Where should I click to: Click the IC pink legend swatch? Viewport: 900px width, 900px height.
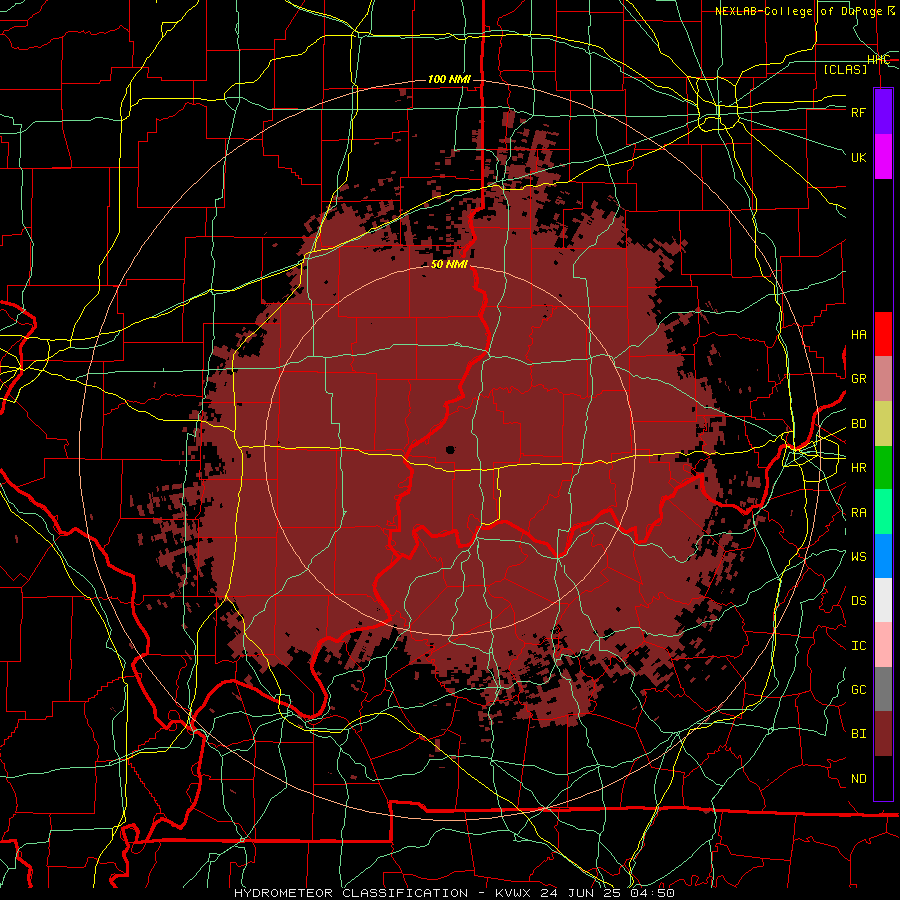pos(883,645)
